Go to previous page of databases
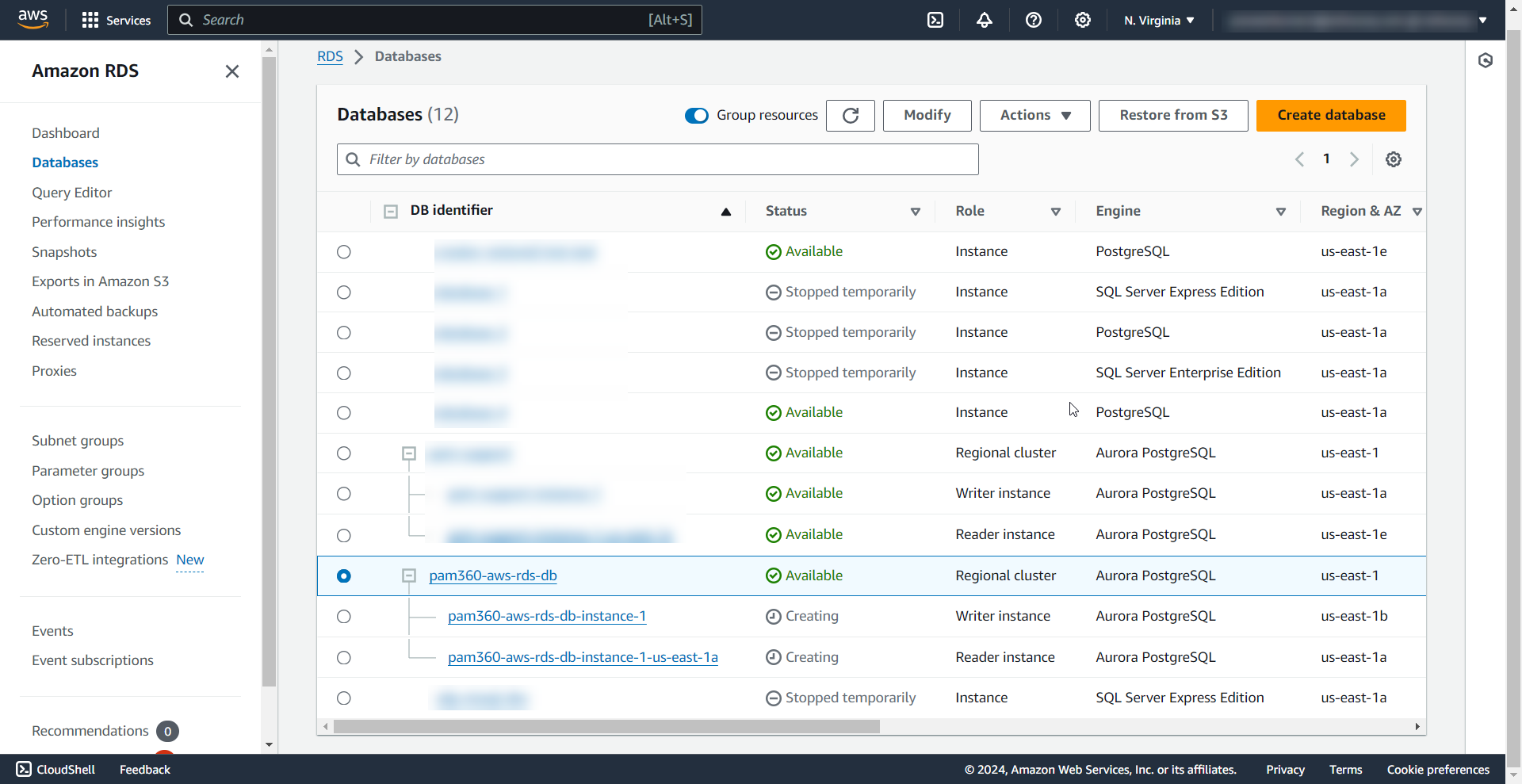 point(1299,159)
